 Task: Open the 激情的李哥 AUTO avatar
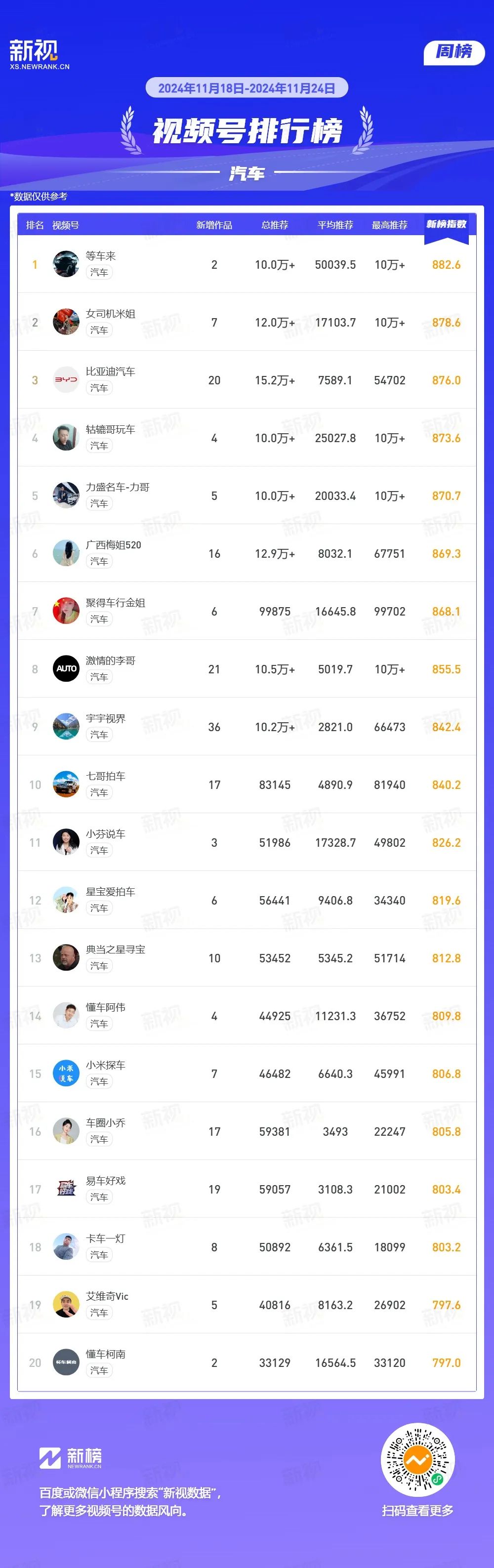point(66,668)
